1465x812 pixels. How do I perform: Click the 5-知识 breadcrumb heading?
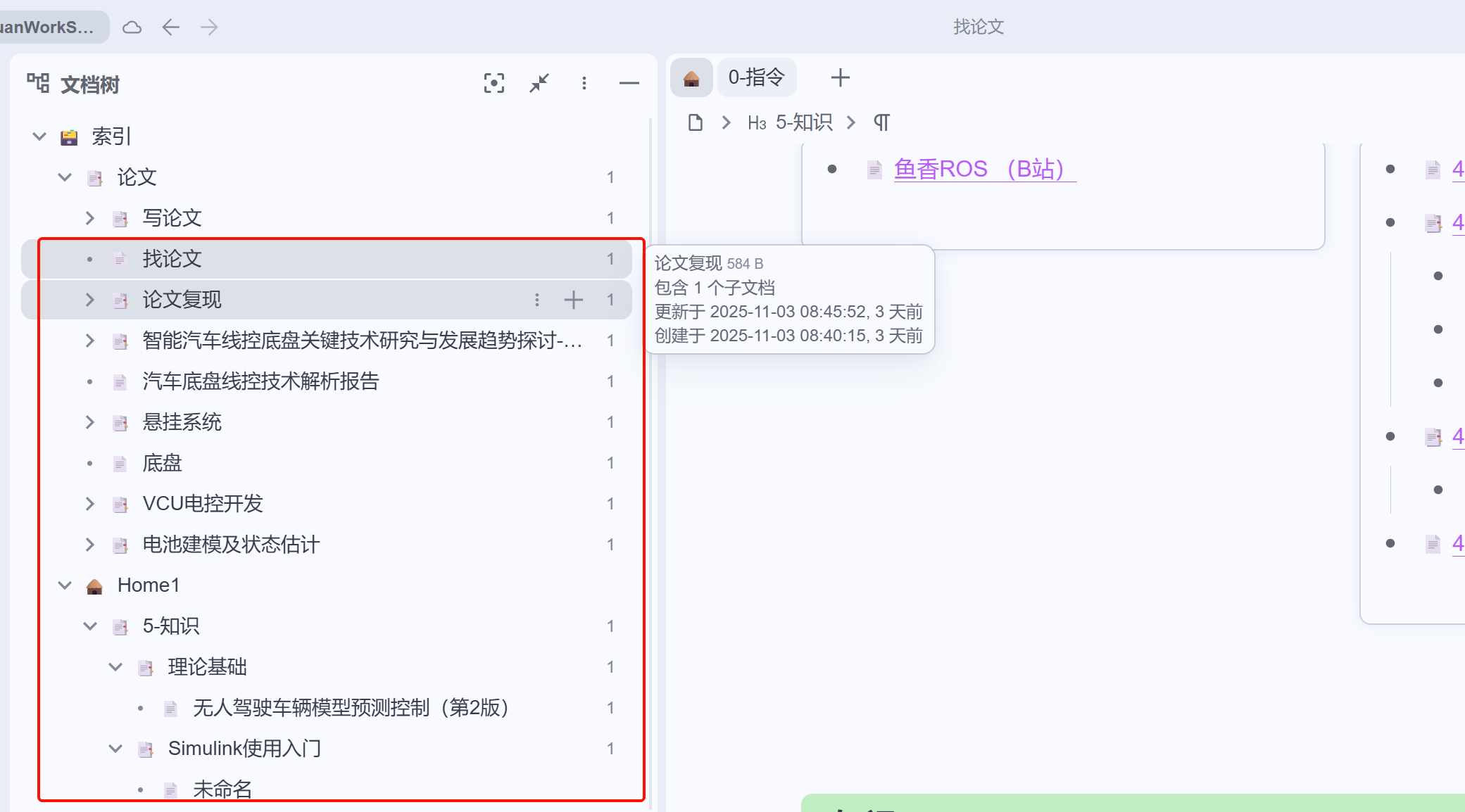click(x=803, y=122)
